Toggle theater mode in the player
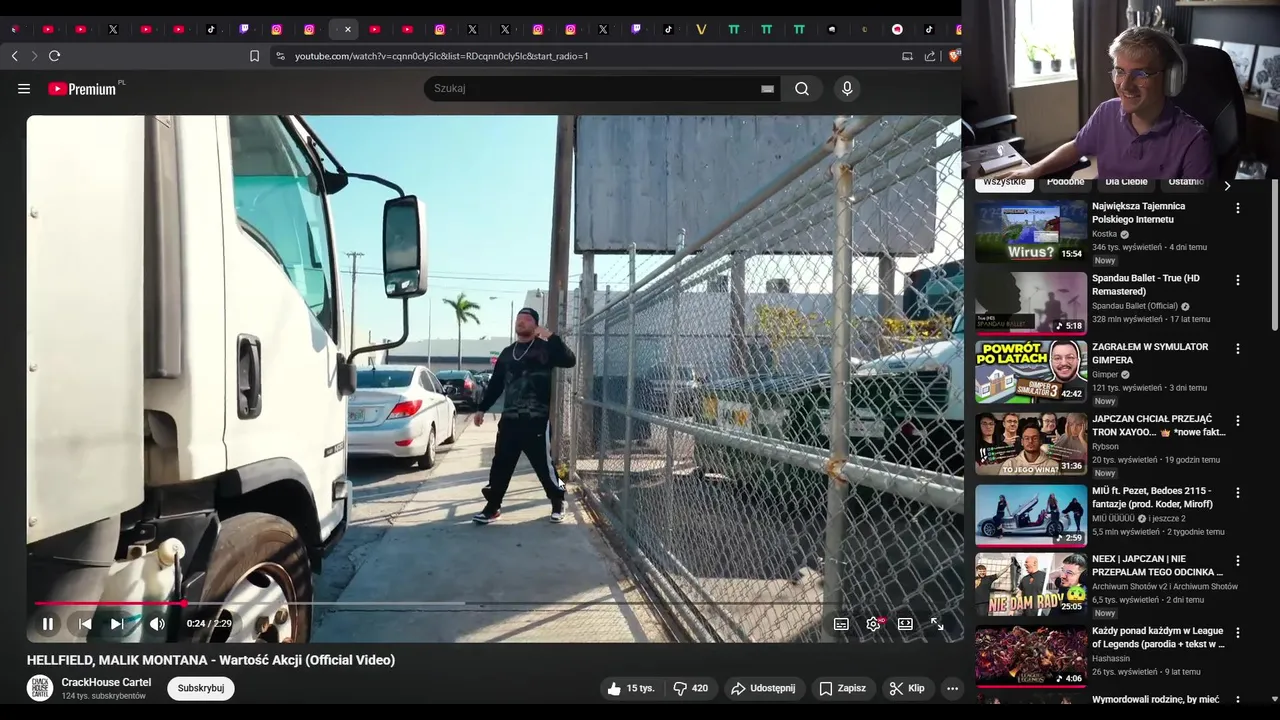The width and height of the screenshot is (1280, 720). tap(905, 624)
